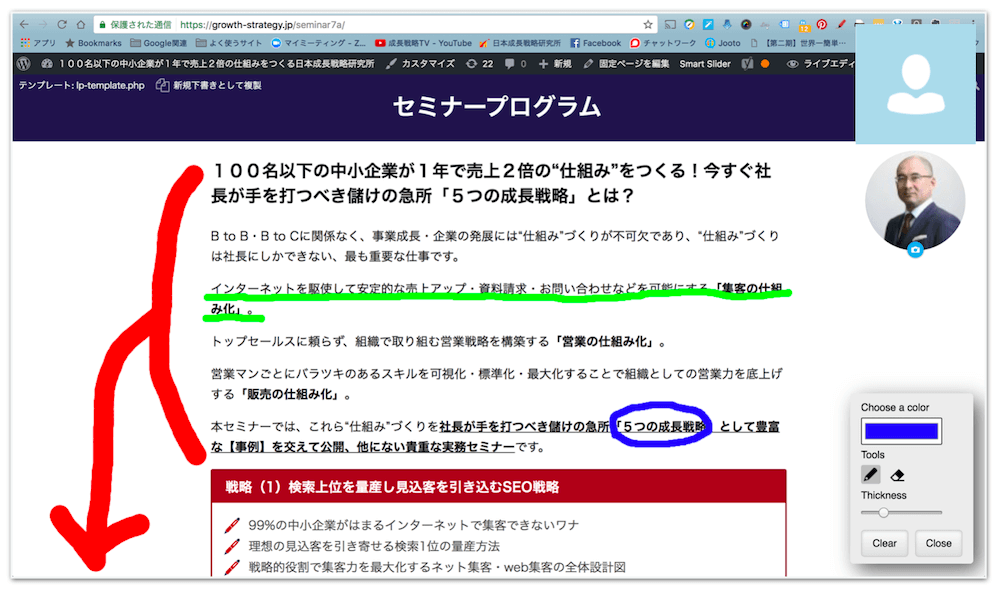Open Smart Slider admin bar item

(x=704, y=63)
